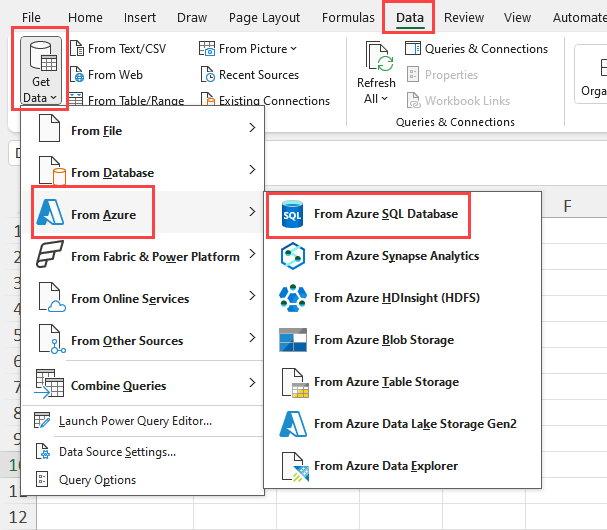This screenshot has height=530, width=607.
Task: Choose From Azure Table Storage text
Action: pyautogui.click(x=386, y=382)
